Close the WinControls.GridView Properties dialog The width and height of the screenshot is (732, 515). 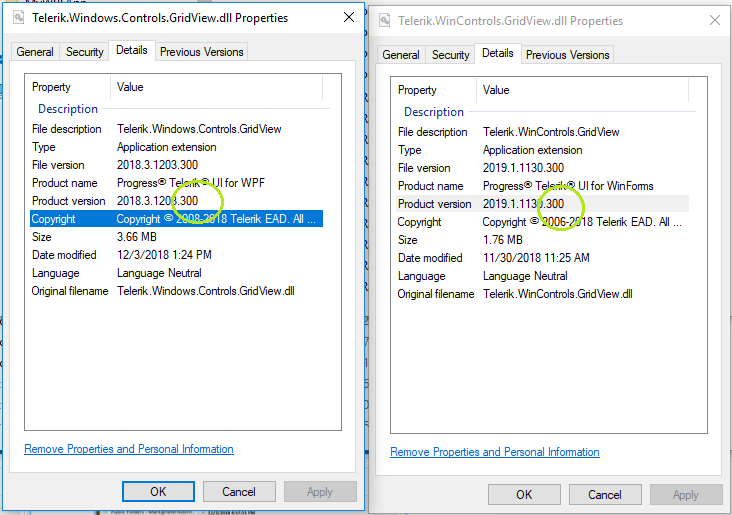tap(715, 20)
